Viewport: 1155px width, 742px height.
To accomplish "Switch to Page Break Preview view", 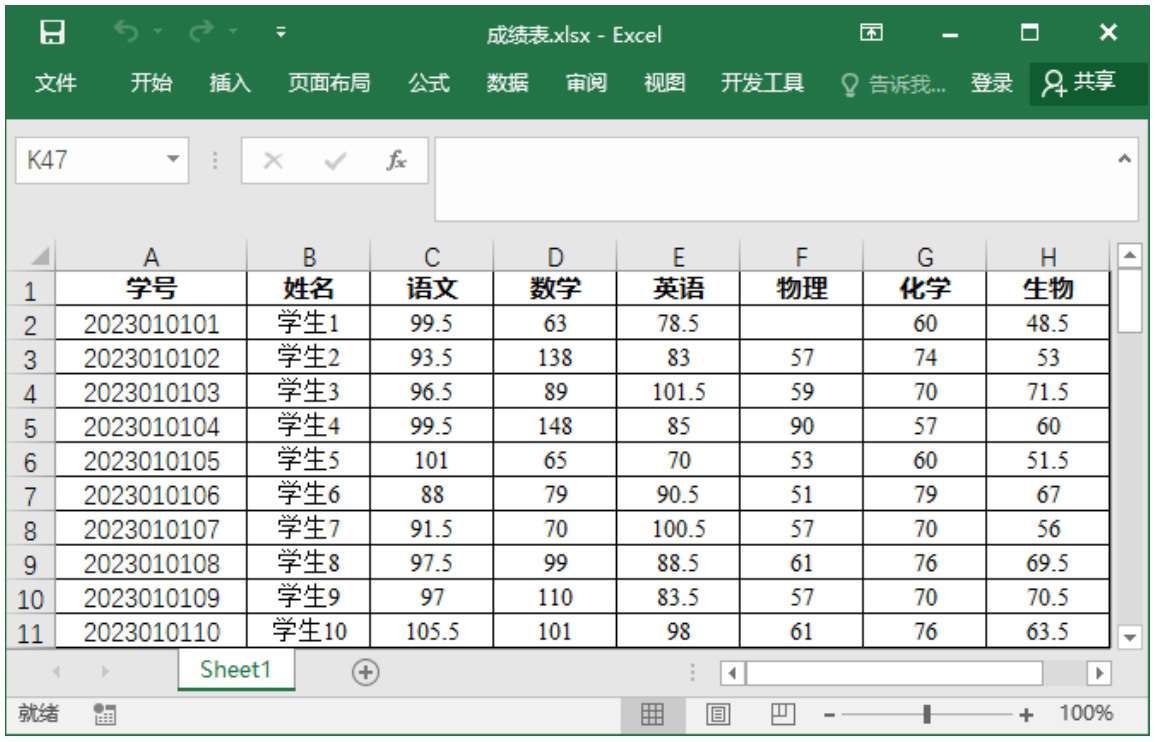I will tap(782, 714).
